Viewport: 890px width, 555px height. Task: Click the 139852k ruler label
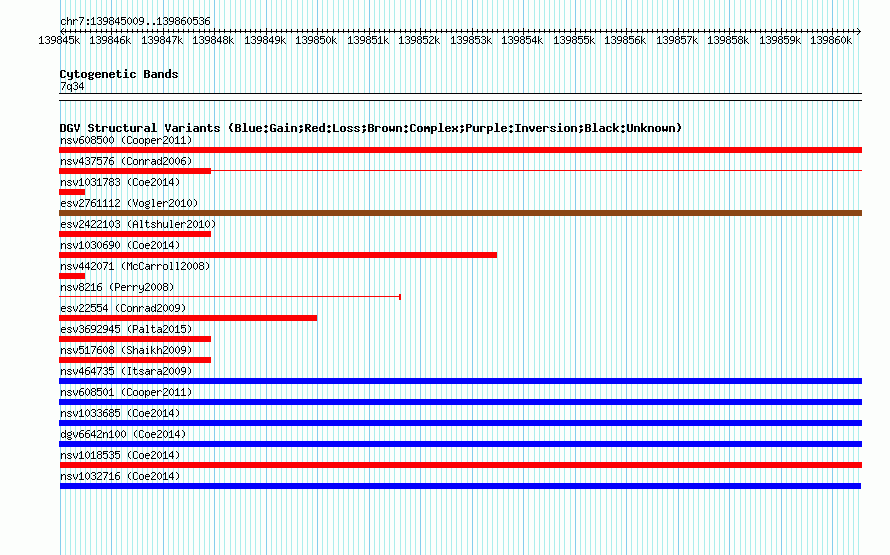coord(419,40)
